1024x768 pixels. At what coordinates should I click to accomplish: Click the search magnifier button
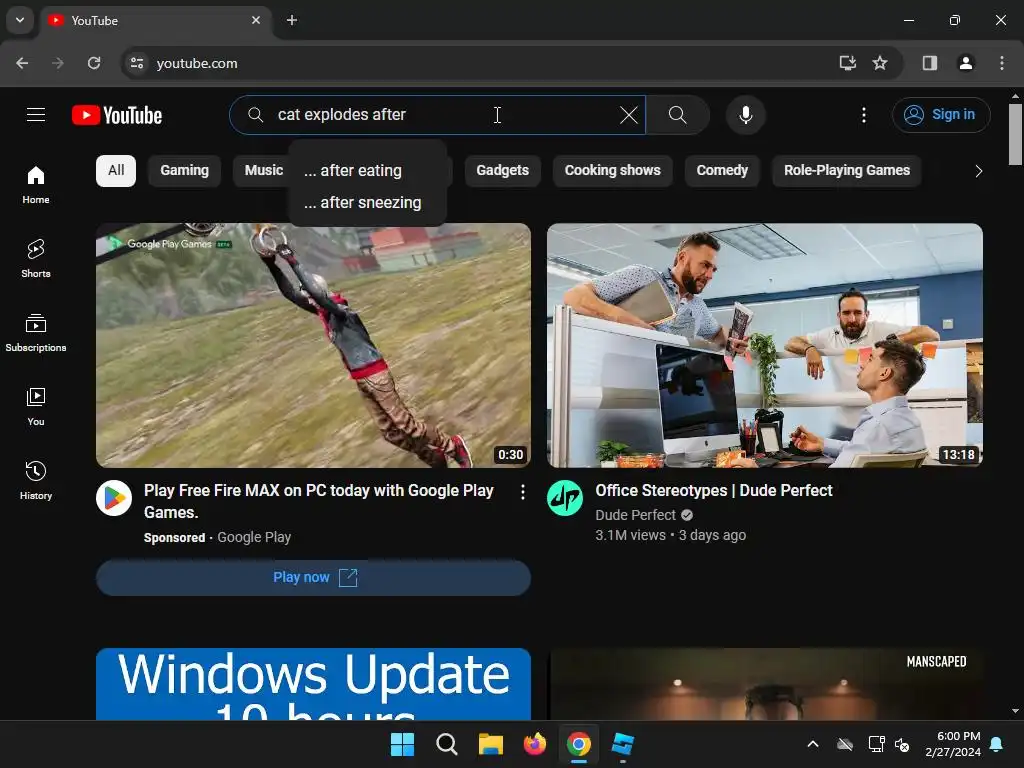click(677, 115)
